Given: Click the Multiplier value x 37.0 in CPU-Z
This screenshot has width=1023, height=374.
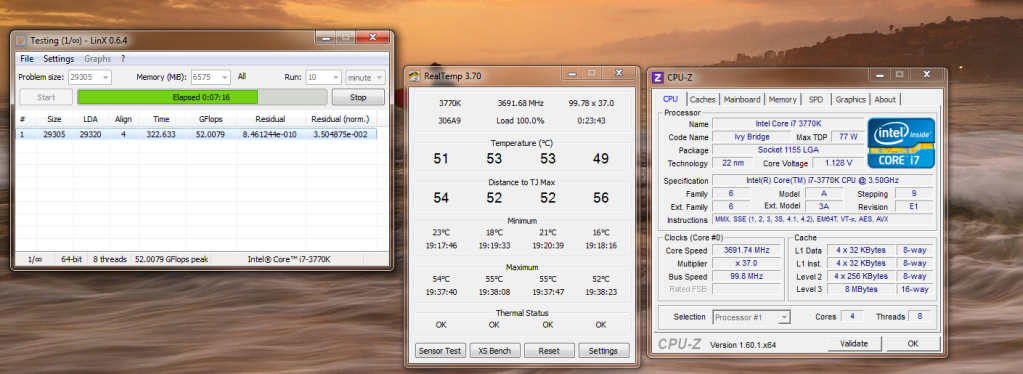Looking at the screenshot, I should point(746,263).
